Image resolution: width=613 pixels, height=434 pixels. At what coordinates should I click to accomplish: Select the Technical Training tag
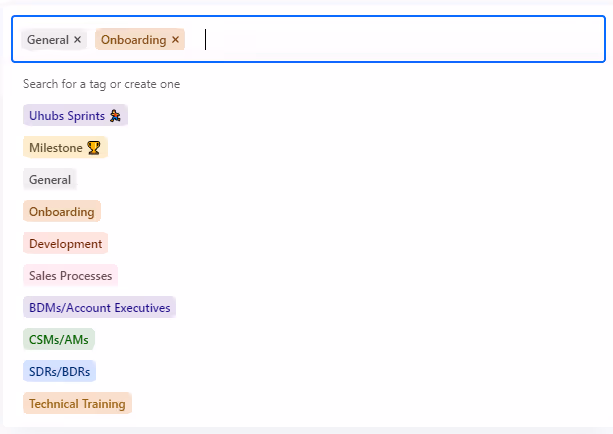77,404
